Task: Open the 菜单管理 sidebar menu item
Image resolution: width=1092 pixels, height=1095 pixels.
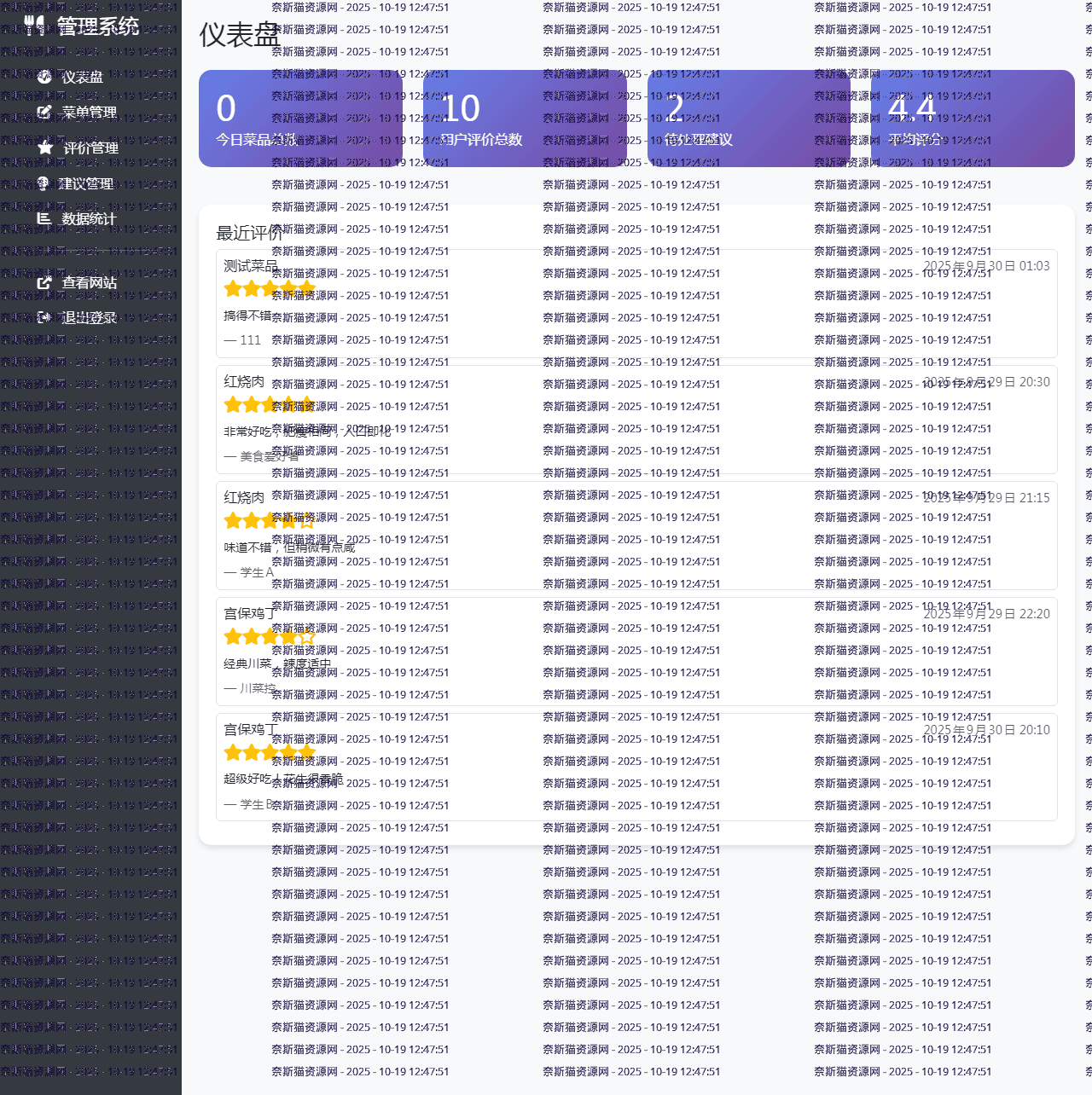Action: (x=89, y=113)
